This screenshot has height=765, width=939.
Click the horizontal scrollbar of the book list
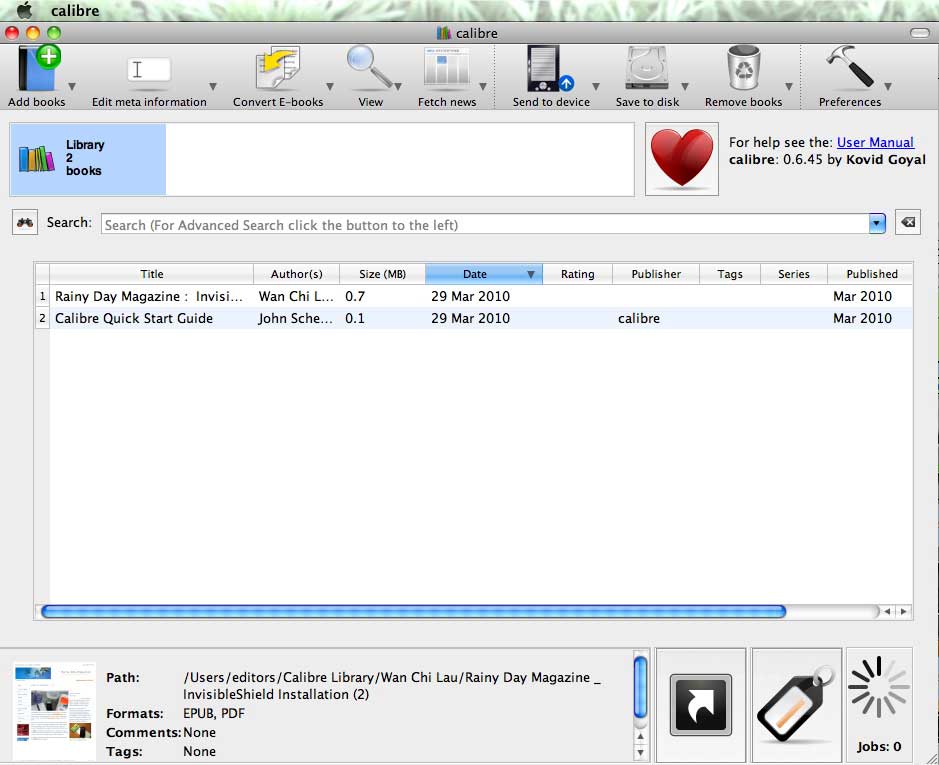pos(413,611)
